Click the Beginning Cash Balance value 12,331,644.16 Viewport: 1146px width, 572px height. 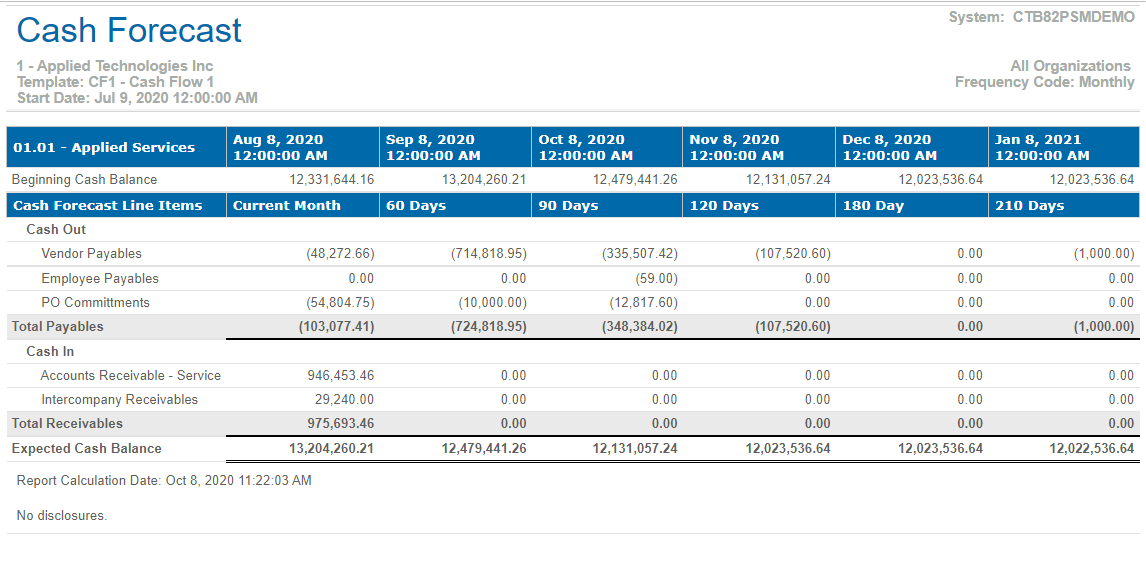point(332,180)
